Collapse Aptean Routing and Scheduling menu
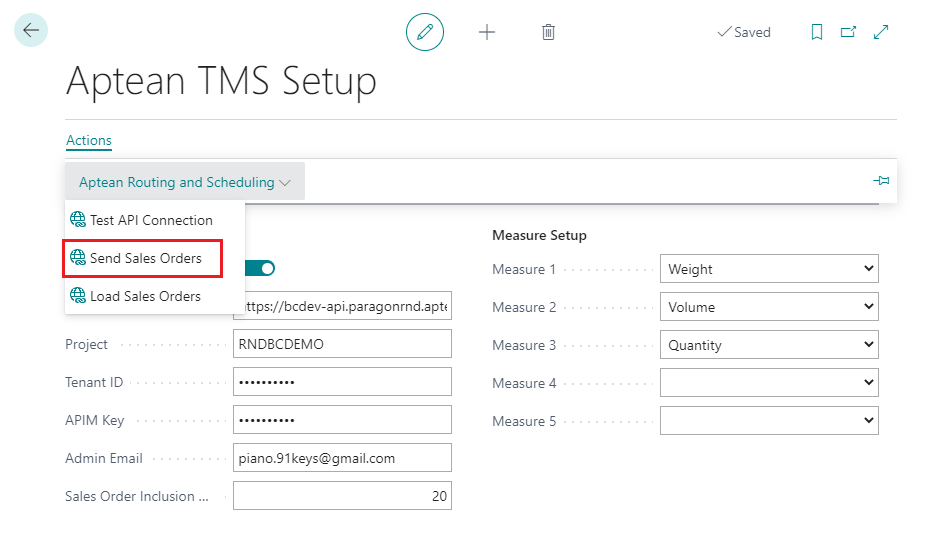 185,182
